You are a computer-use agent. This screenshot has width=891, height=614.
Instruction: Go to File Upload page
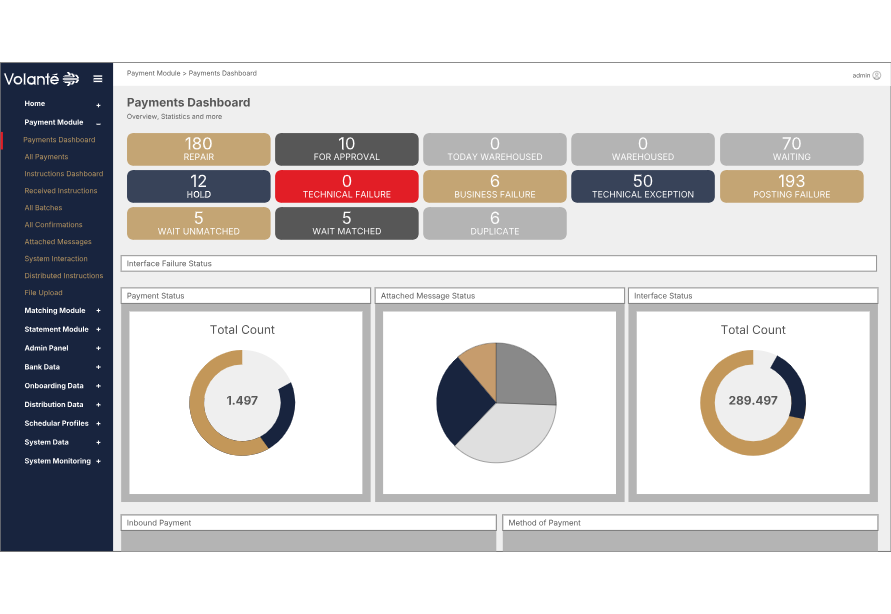click(x=43, y=293)
